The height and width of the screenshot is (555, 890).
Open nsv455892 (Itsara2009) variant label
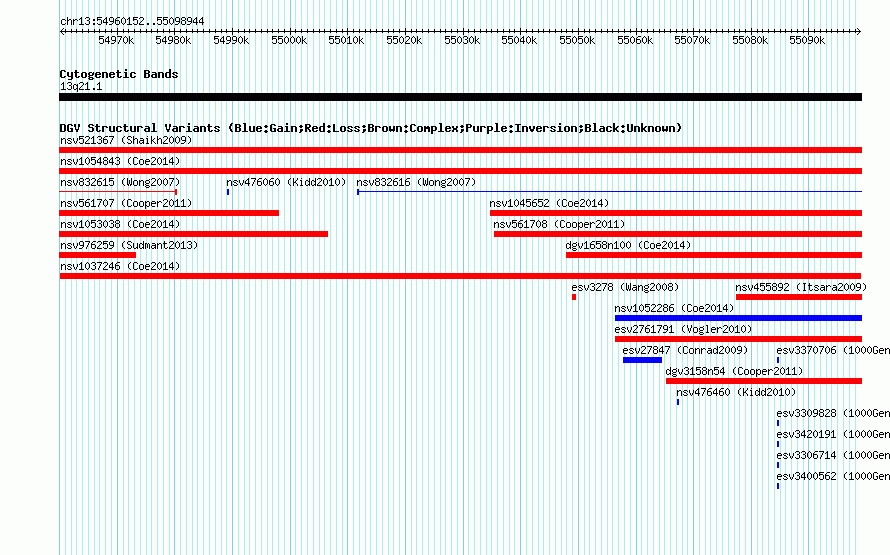(799, 287)
